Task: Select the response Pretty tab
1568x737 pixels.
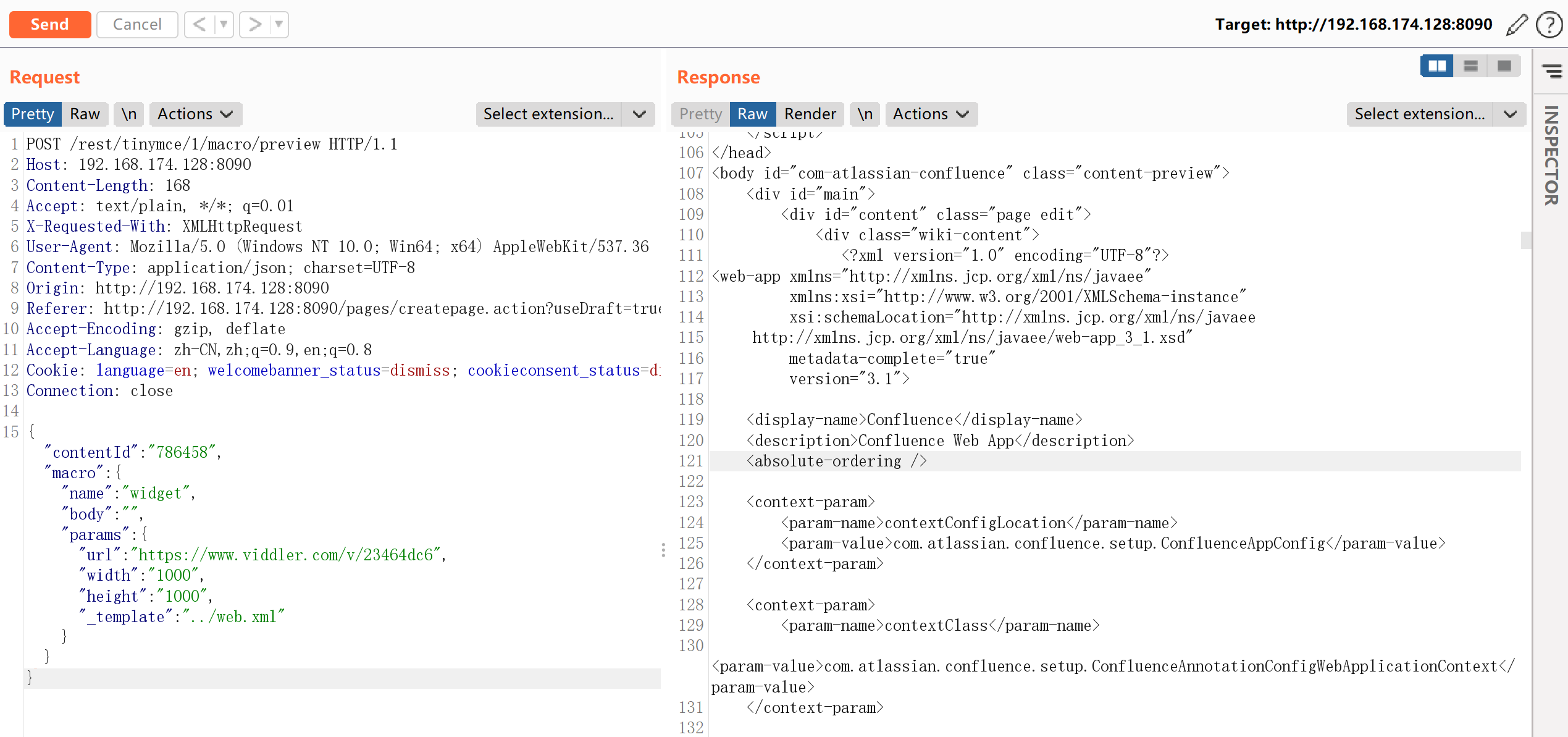Action: (700, 114)
